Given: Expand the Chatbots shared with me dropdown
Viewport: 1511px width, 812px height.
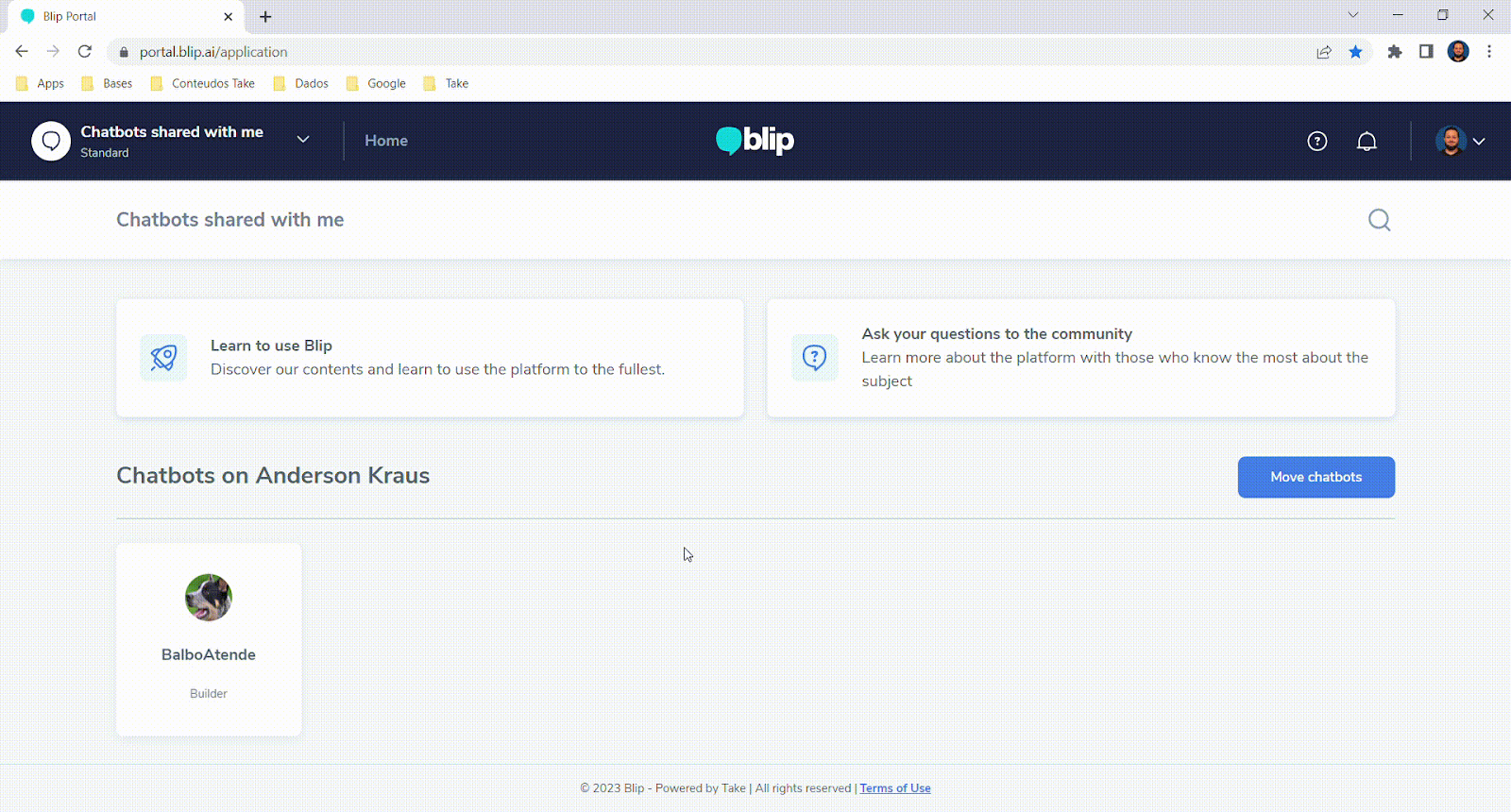Looking at the screenshot, I should click(303, 140).
